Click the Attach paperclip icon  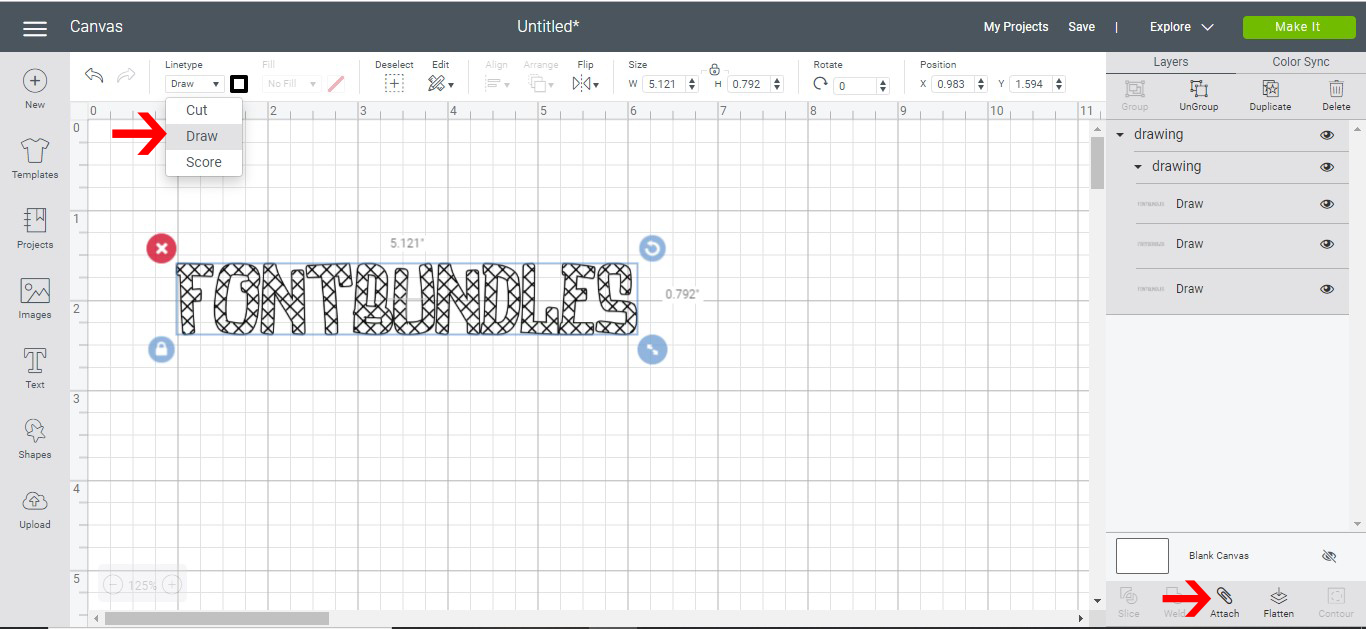tap(1224, 596)
